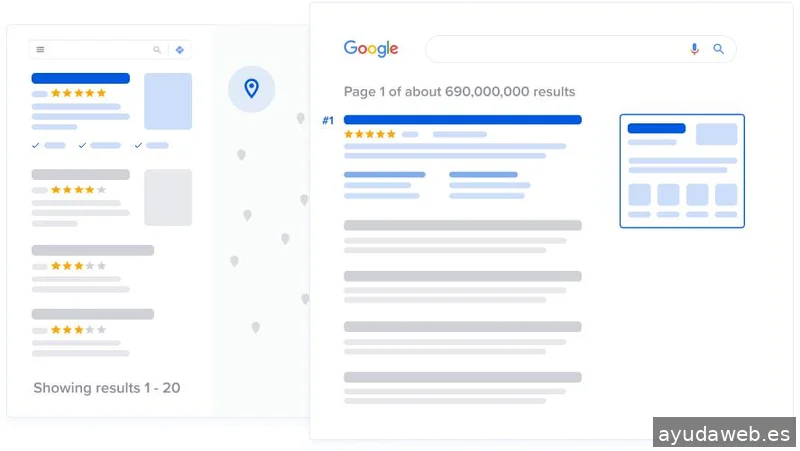Click the second checkmark under top maps listing
Image resolution: width=800 pixels, height=451 pixels.
pyautogui.click(x=82, y=145)
